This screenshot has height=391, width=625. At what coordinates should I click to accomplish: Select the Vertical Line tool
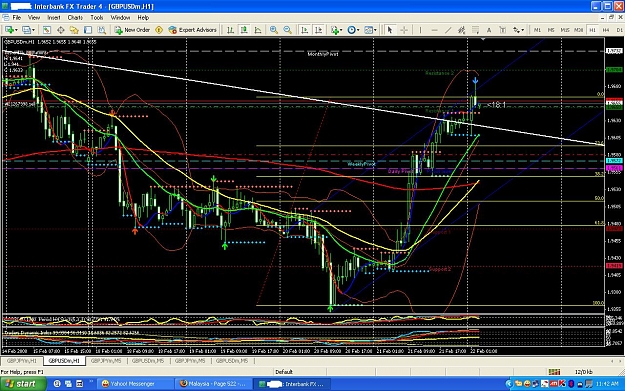420,30
